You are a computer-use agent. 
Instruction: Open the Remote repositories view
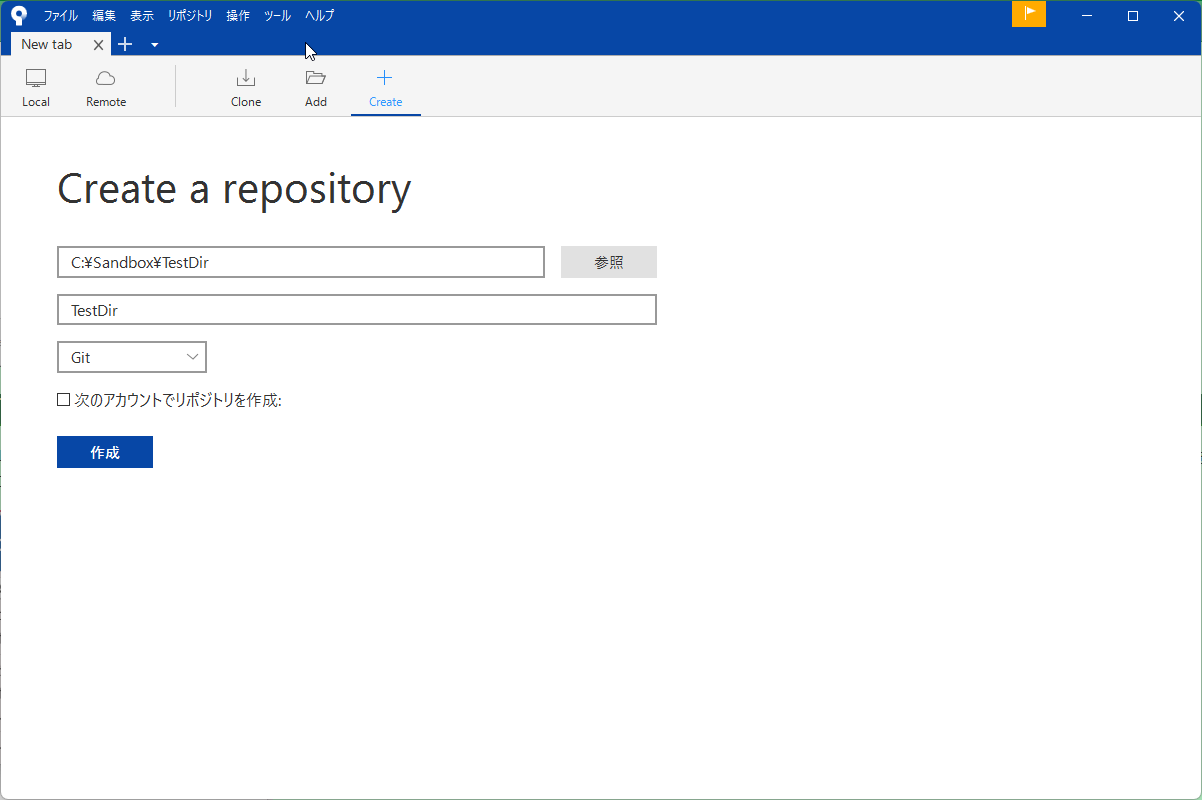106,89
